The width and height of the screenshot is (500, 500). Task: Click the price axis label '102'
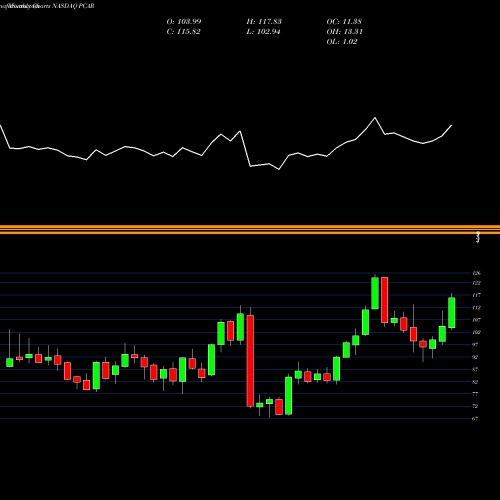point(476,332)
